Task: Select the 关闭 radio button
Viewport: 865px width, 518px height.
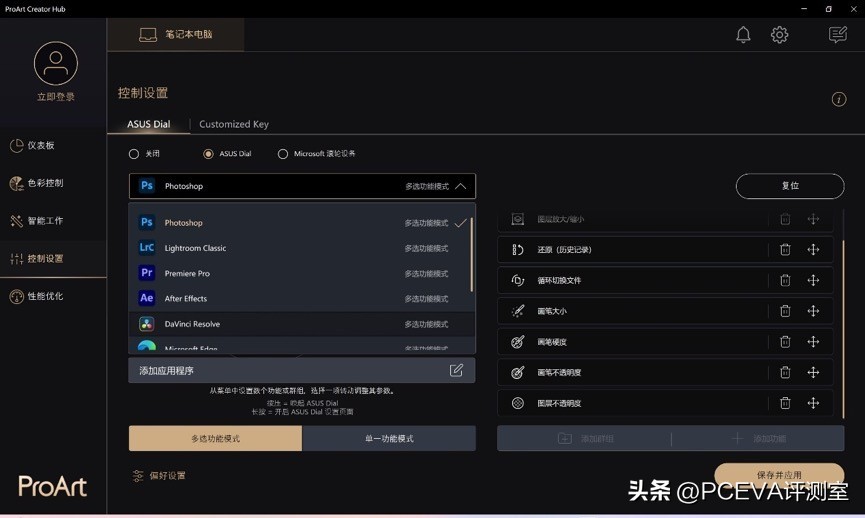Action: 134,154
